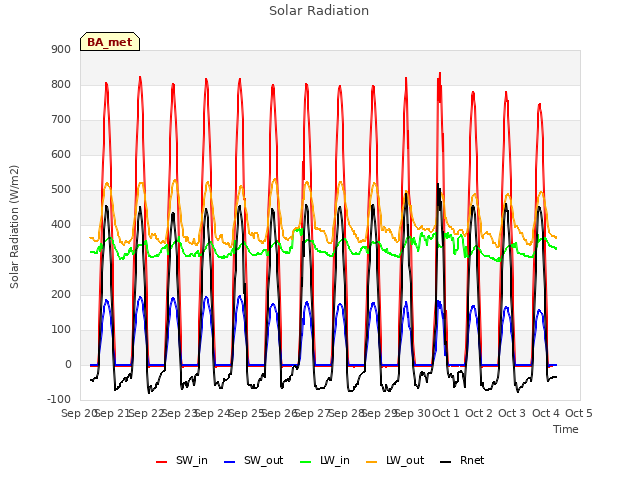Click the 800 y-axis tick label

coord(61,84)
